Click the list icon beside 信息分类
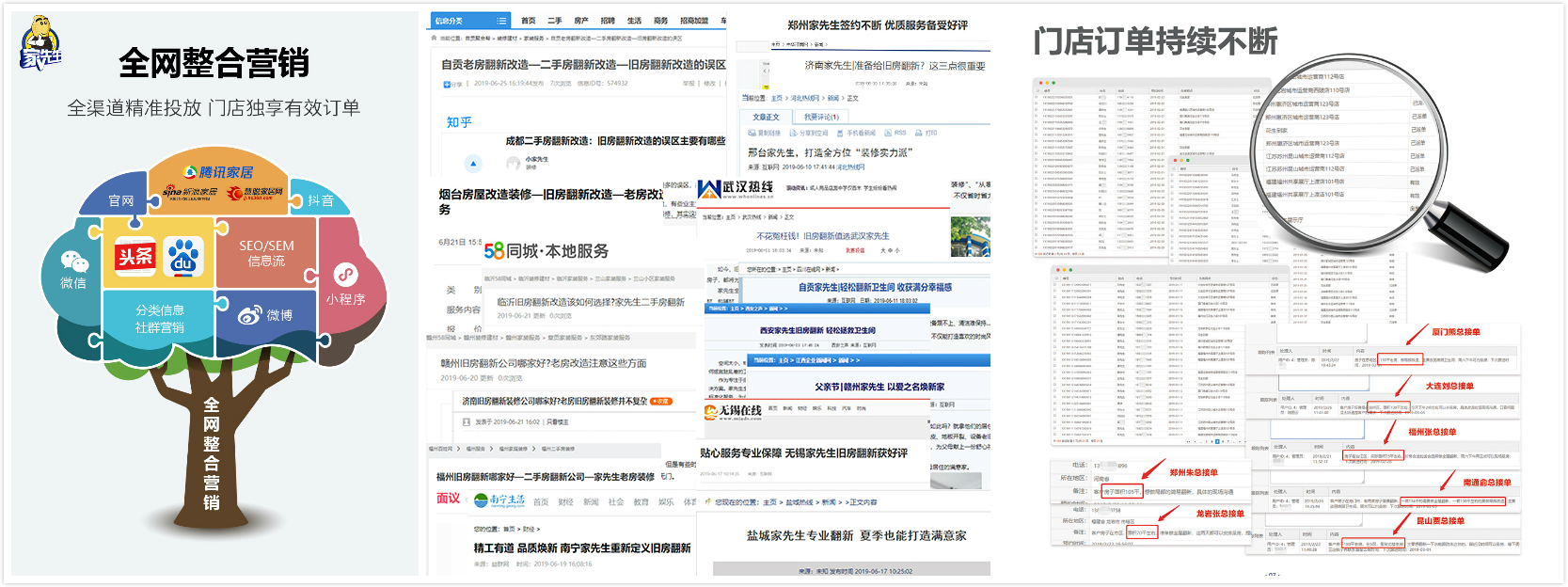Viewport: 1568px width, 587px height. tap(501, 21)
